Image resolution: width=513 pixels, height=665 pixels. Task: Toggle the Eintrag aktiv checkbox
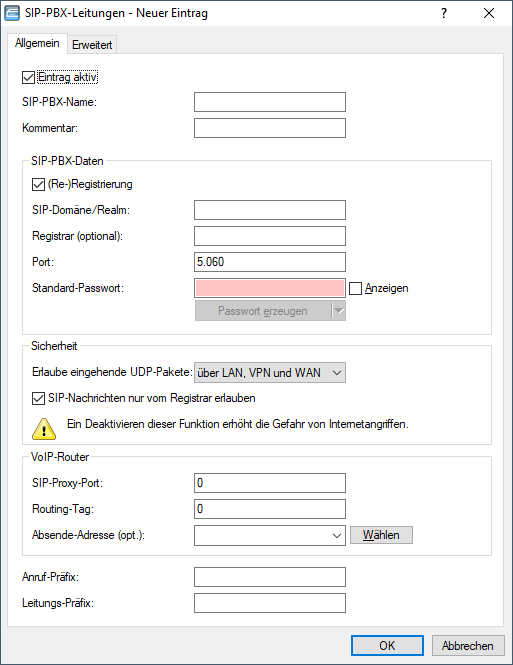(x=28, y=77)
